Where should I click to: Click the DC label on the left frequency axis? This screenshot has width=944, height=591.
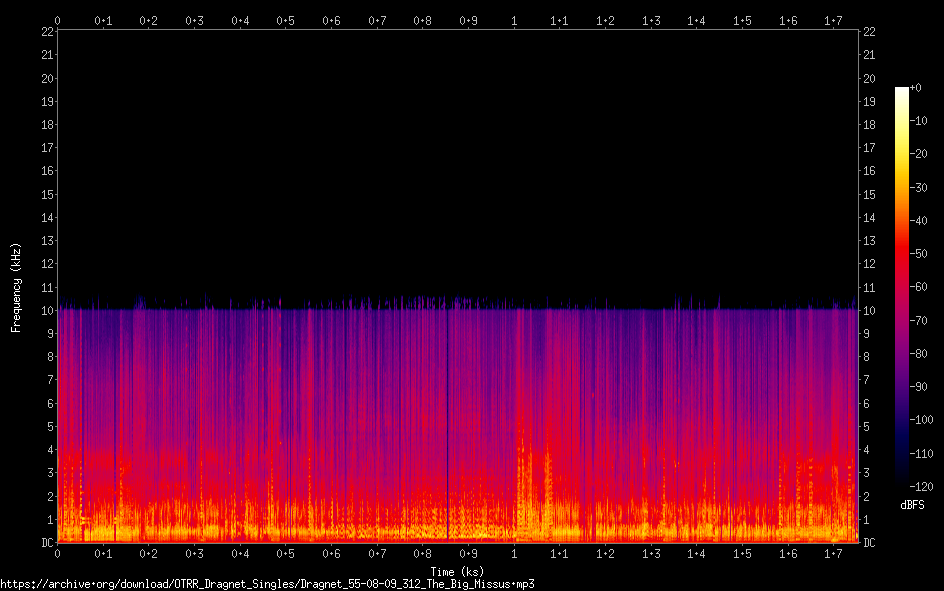45,543
